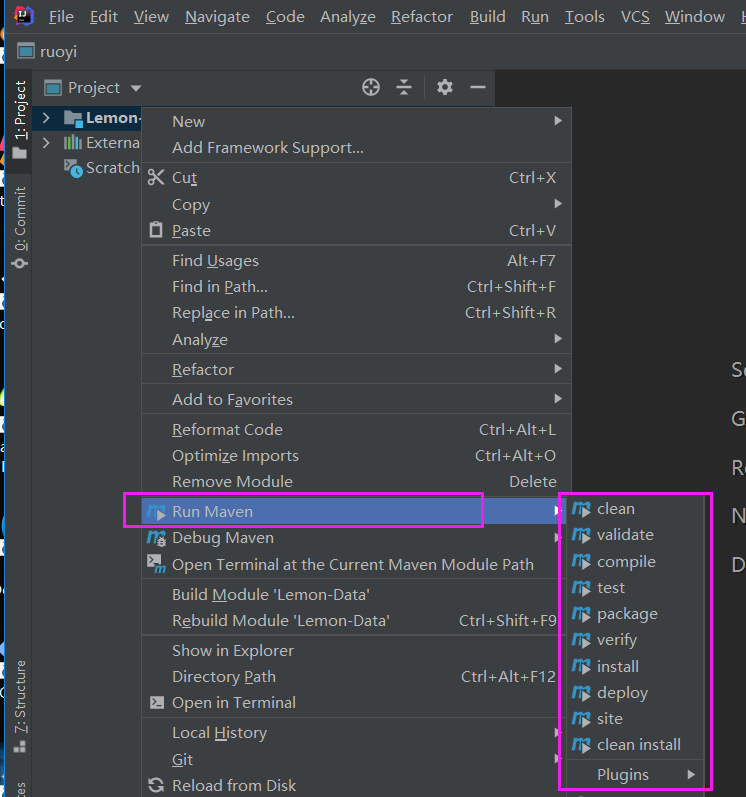
Task: Click the locate/select opened file target icon
Action: tap(371, 88)
